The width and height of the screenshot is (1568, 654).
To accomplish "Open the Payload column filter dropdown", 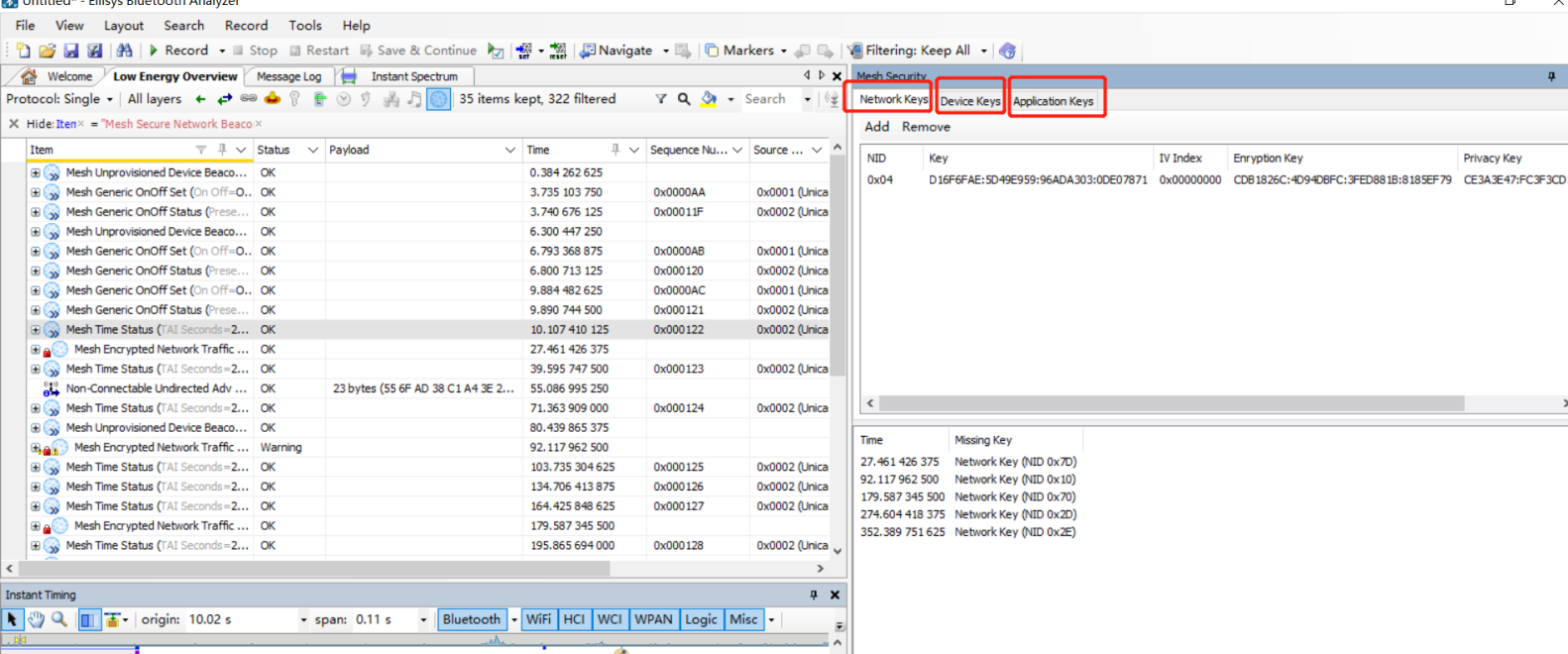I will pos(510,151).
